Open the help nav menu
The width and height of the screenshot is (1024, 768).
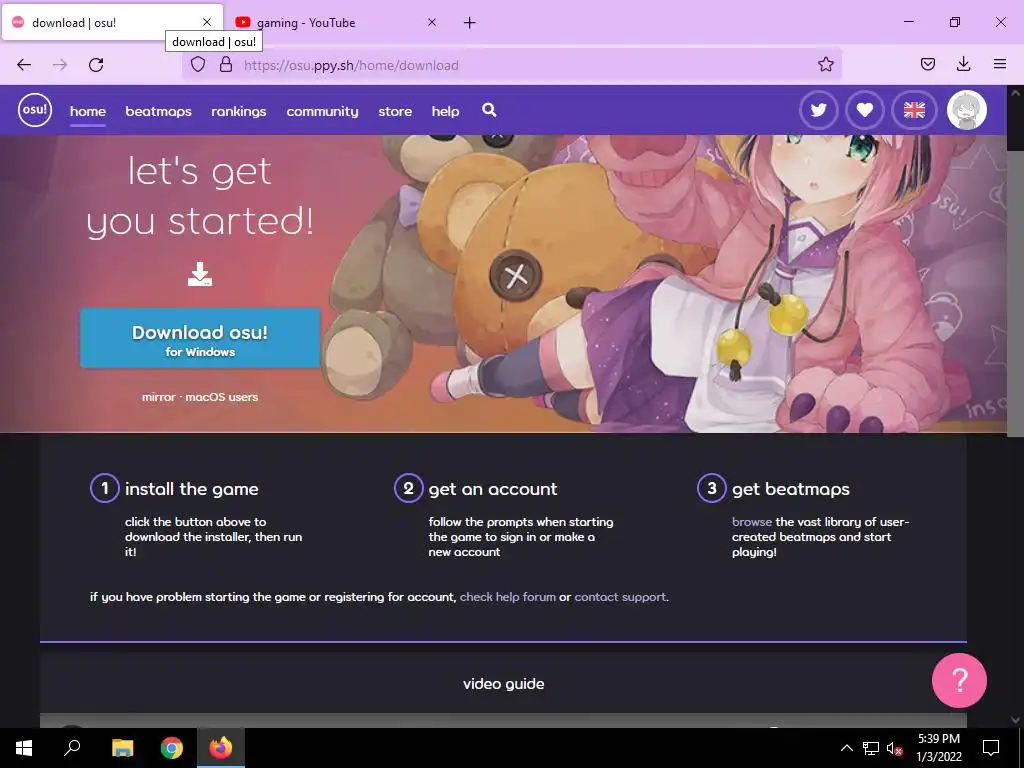point(445,111)
